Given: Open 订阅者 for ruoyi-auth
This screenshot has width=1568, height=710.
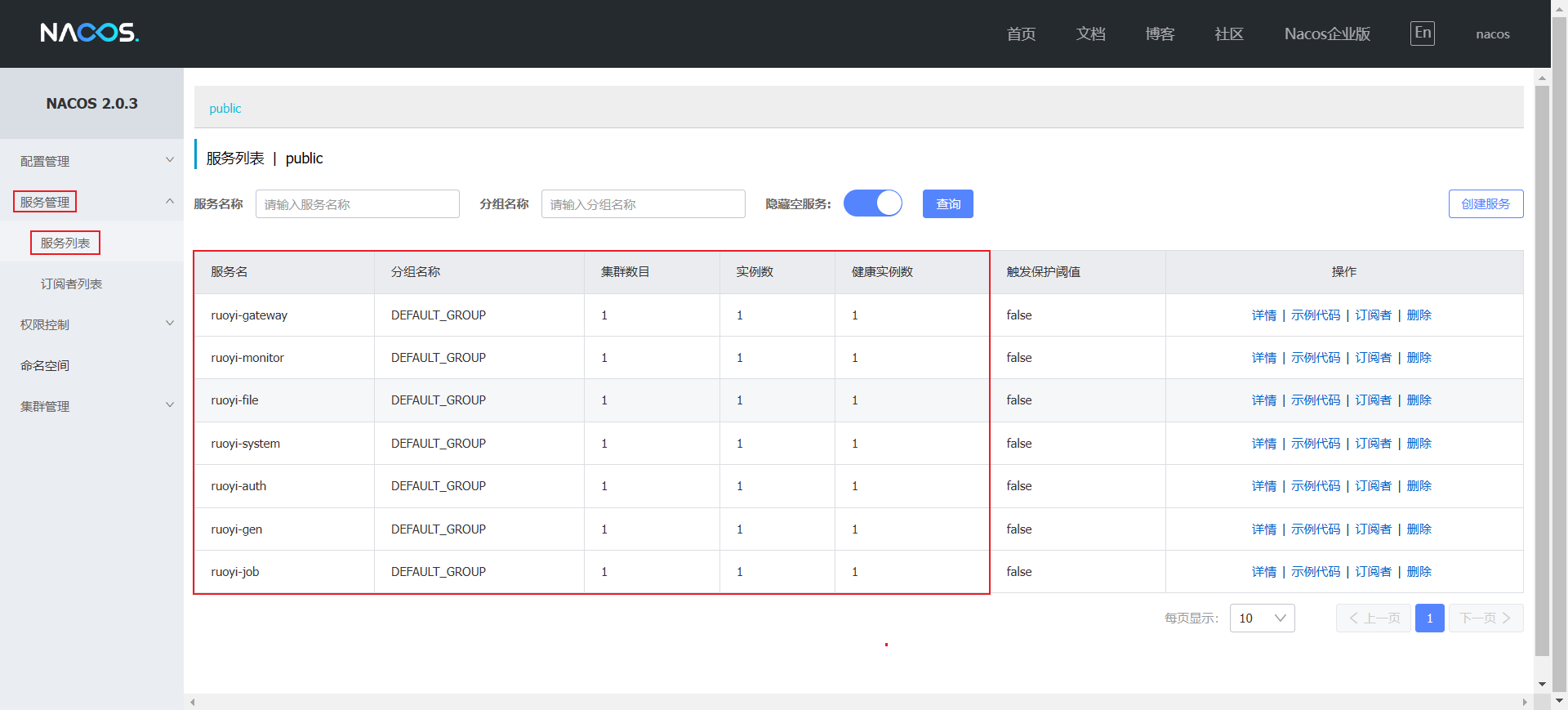Looking at the screenshot, I should coord(1374,486).
